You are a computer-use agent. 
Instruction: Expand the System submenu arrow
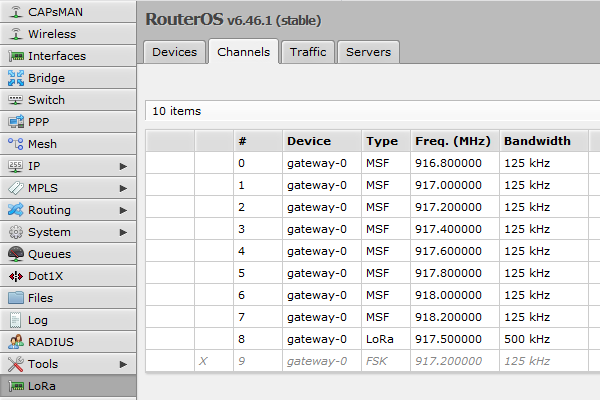(x=123, y=232)
